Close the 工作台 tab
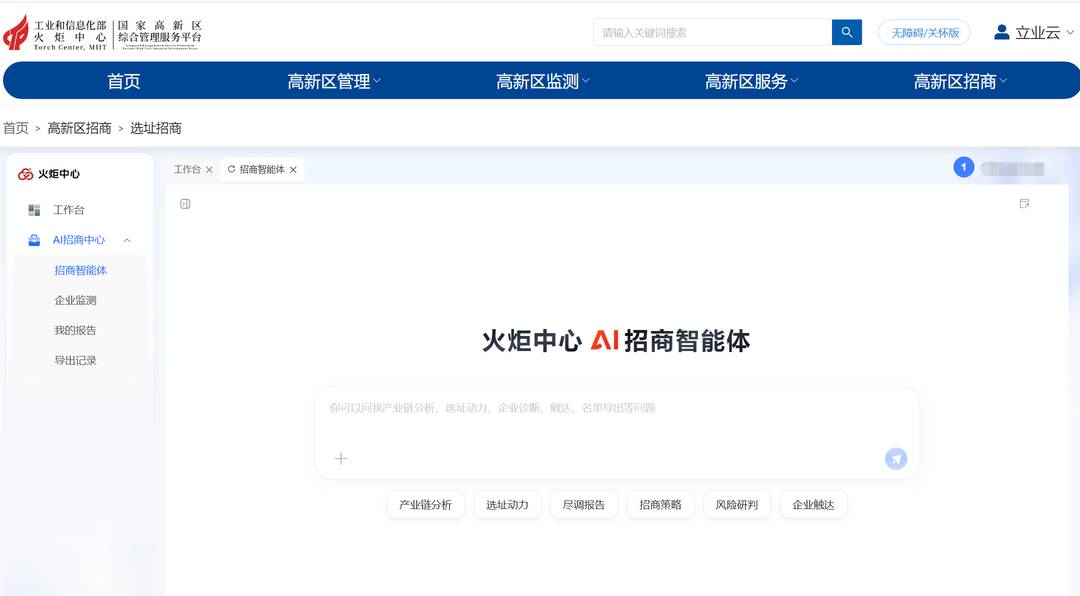Screen dimensions: 1080x596 click(209, 169)
